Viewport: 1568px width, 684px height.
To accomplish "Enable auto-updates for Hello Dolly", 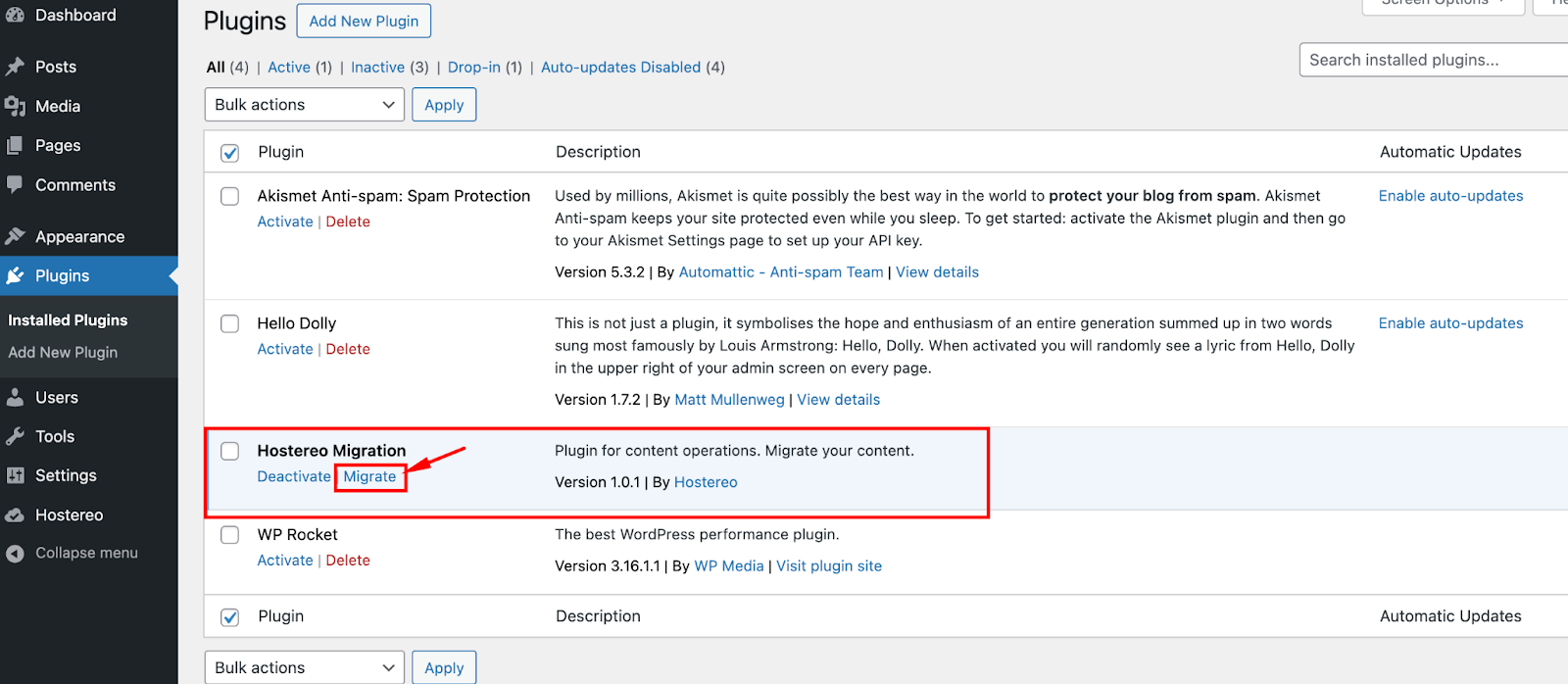I will pyautogui.click(x=1450, y=323).
